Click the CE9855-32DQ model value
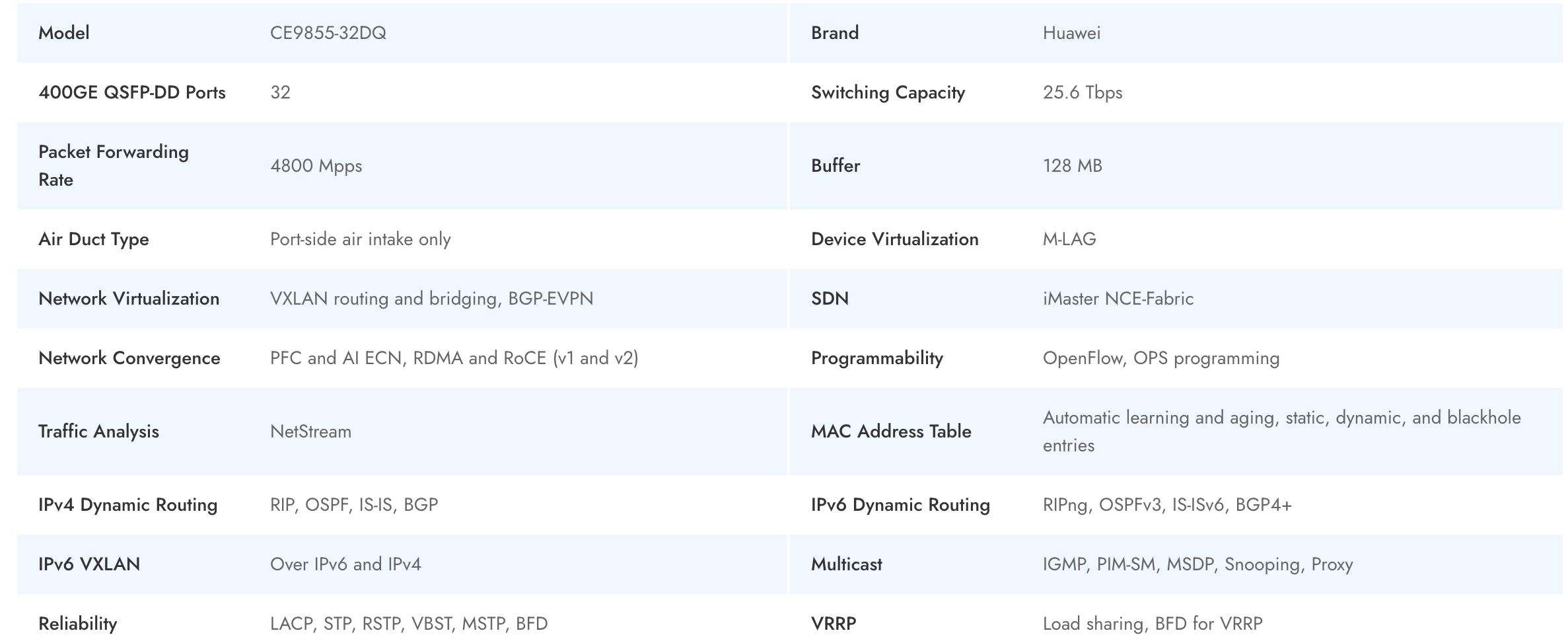 (x=328, y=33)
